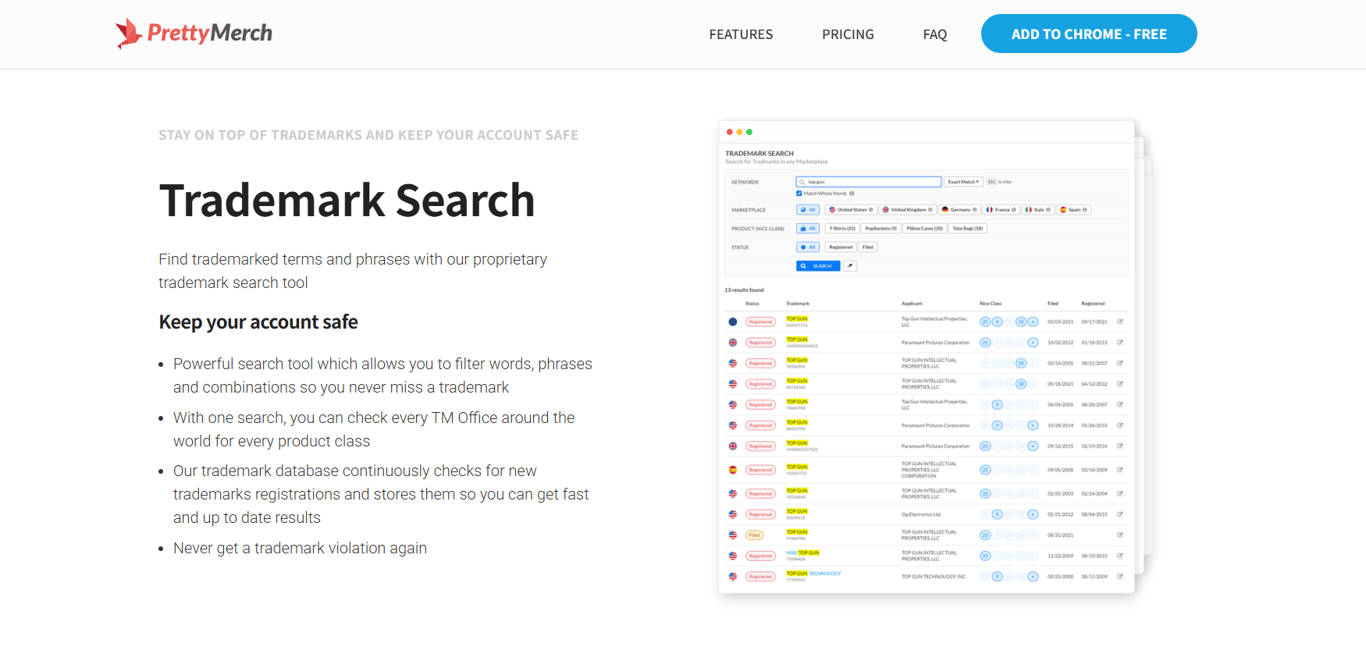Image resolution: width=1366 pixels, height=672 pixels.
Task: Open external link for row filed 02/25/2003
Action: (1120, 493)
